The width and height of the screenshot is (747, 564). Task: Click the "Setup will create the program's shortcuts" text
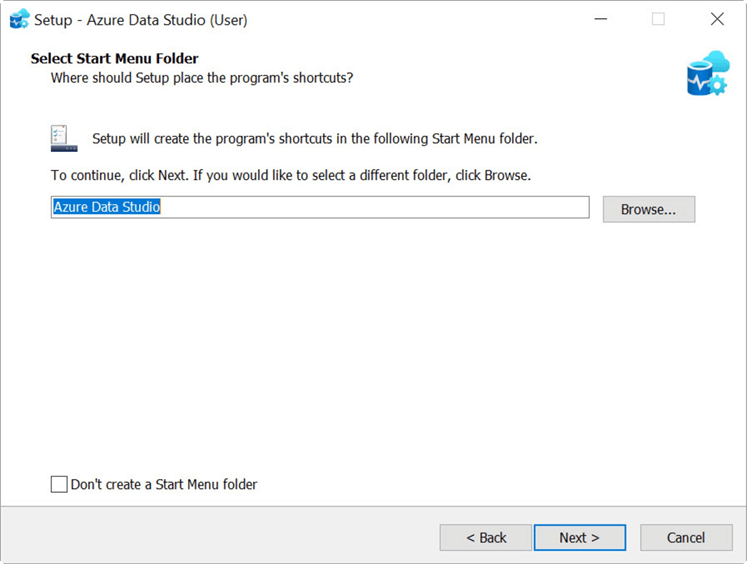coord(315,139)
